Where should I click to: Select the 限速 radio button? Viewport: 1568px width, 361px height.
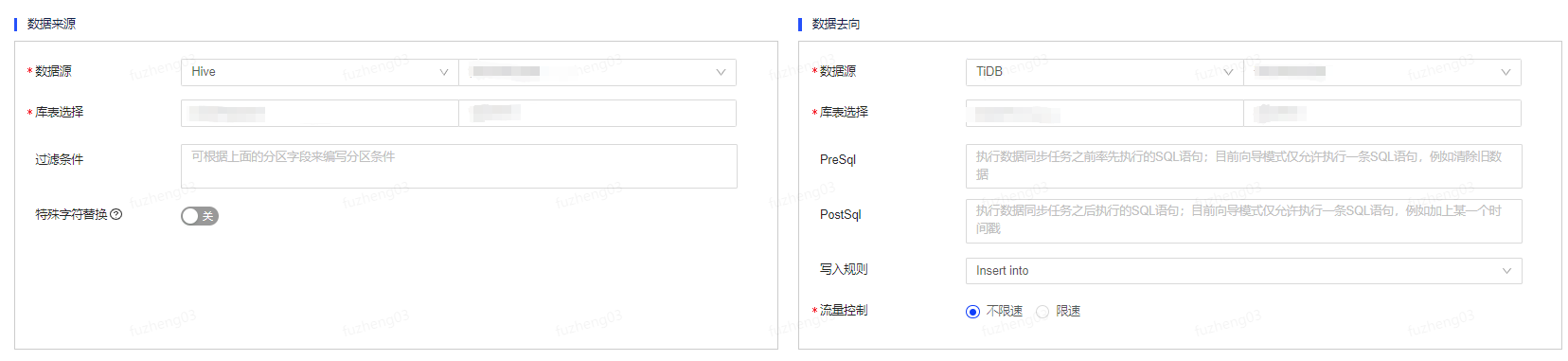pos(1042,312)
